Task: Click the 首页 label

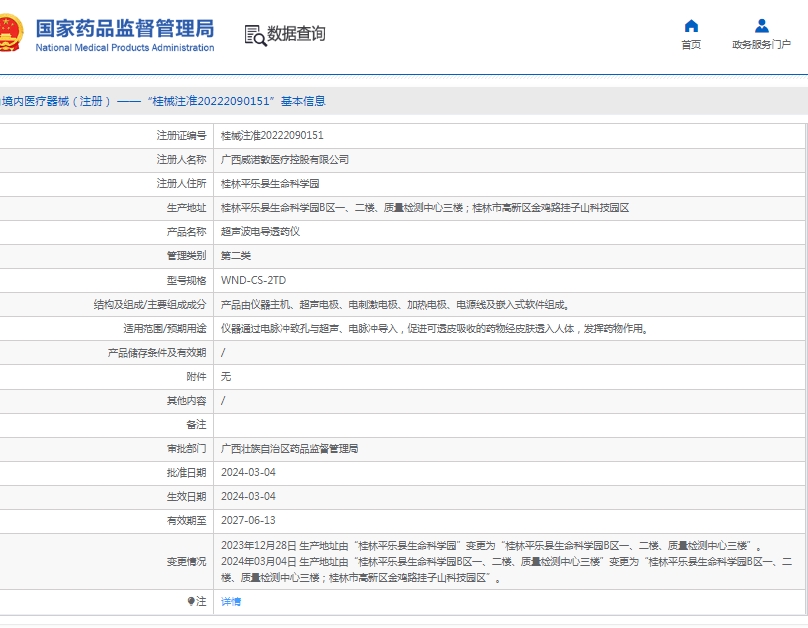Action: coord(691,45)
